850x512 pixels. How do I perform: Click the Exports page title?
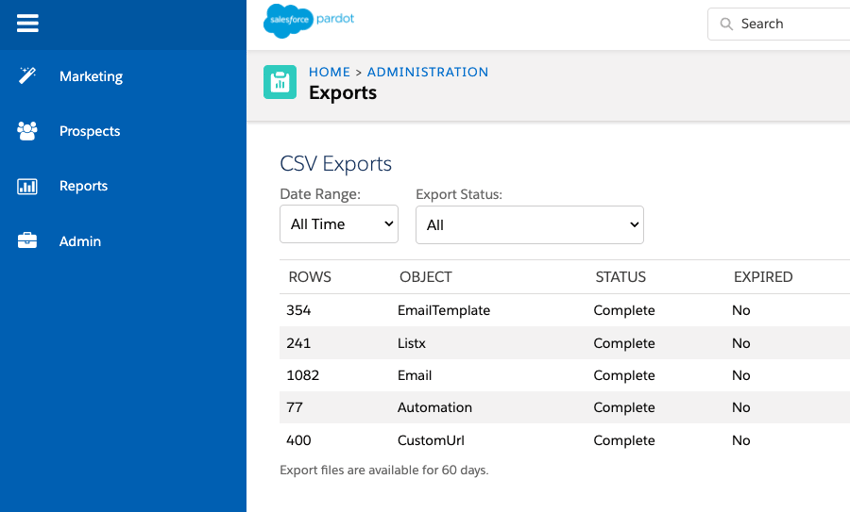coord(343,93)
